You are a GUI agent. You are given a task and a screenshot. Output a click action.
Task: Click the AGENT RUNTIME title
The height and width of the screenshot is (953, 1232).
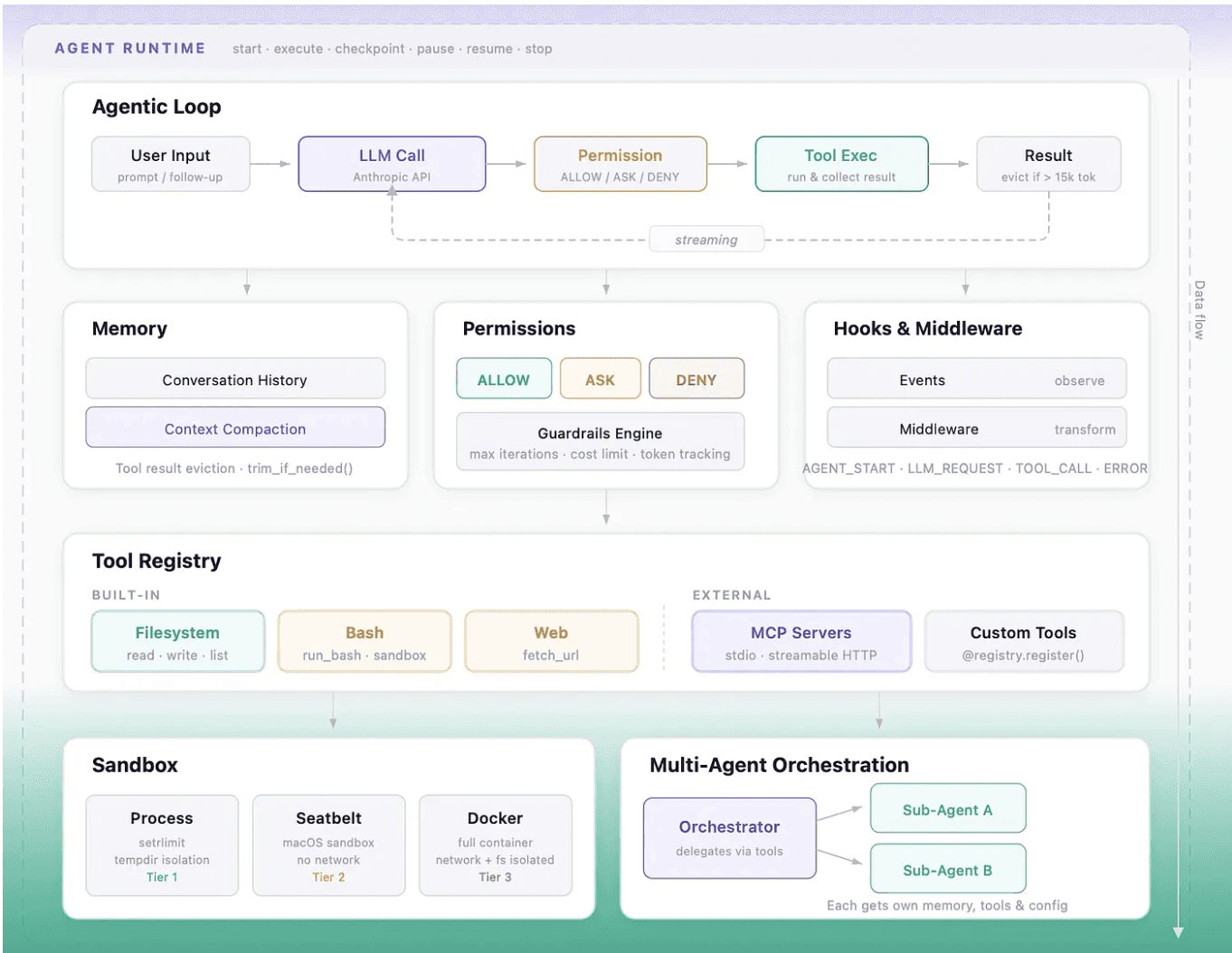tap(130, 48)
